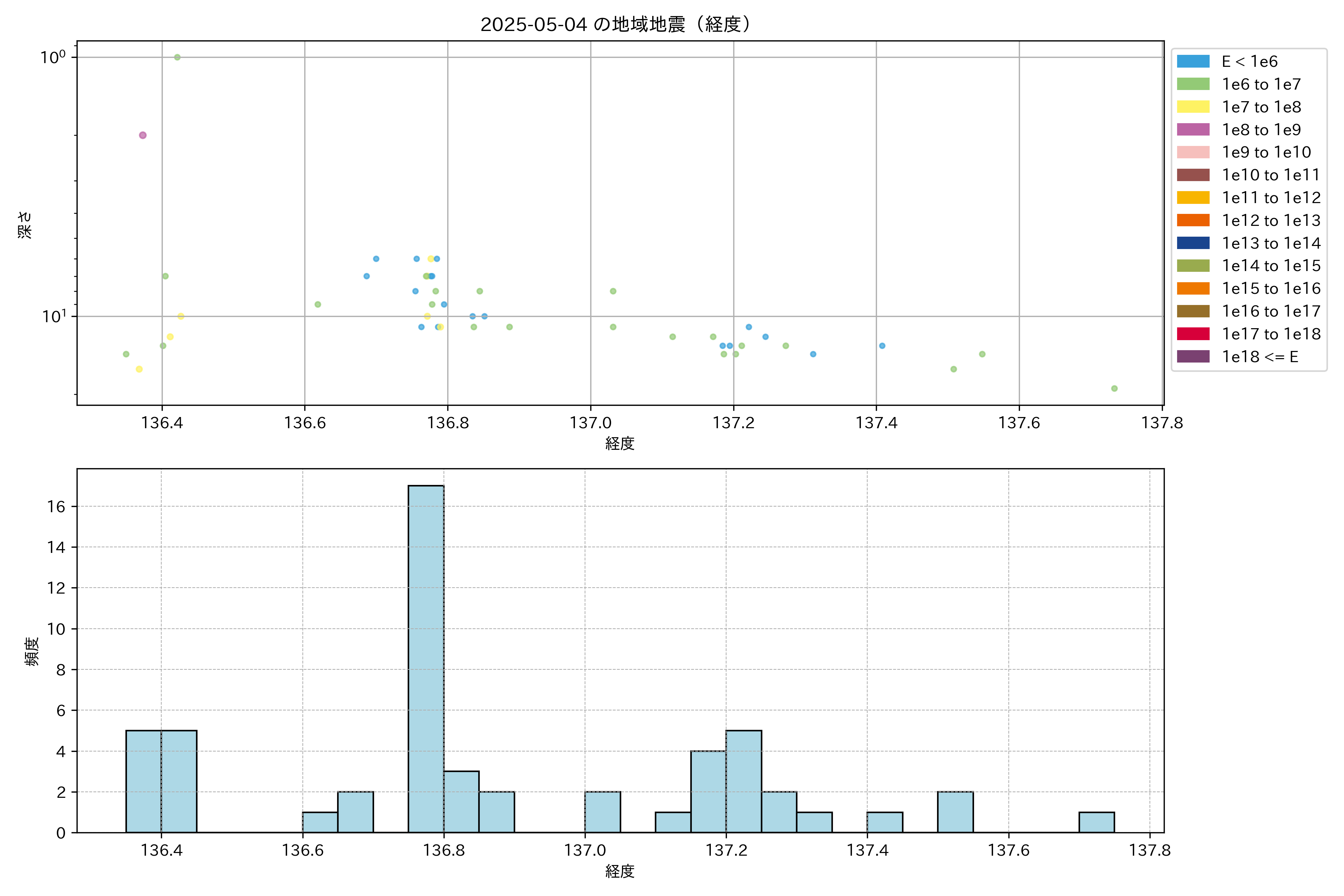Image resolution: width=1344 pixels, height=896 pixels.
Task: Click the green scatter point at depth 10^0
Action: [177, 57]
